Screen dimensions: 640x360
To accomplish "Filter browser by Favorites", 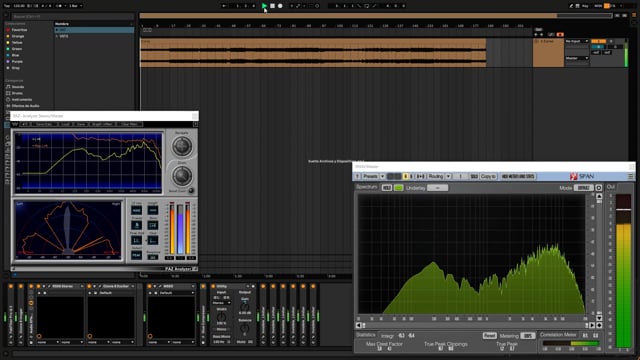I will [19, 30].
